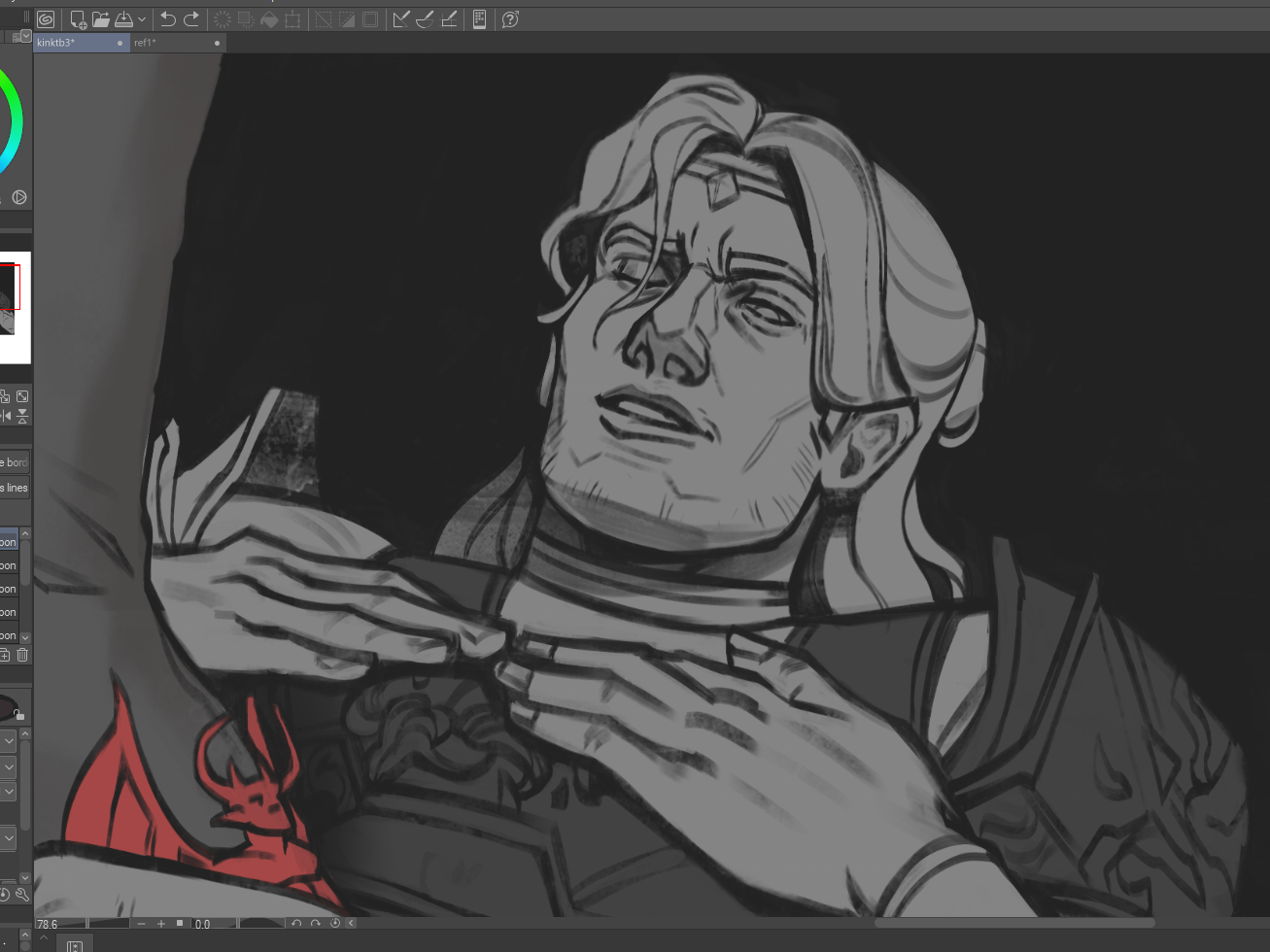Open Clip Studio launcher icon
Viewport: 1270px width, 952px height.
[x=45, y=19]
